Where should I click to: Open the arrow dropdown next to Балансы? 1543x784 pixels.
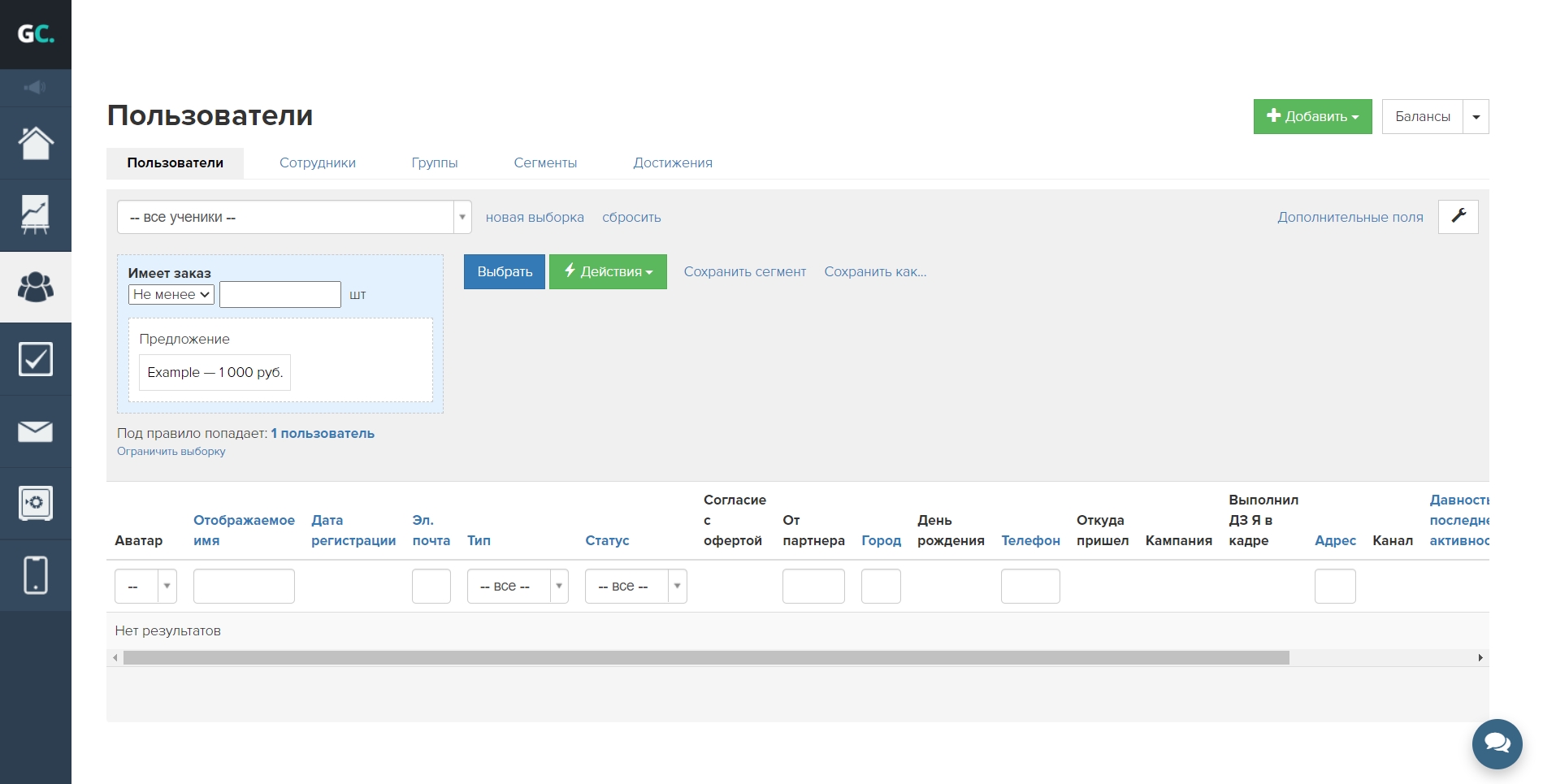click(x=1476, y=117)
